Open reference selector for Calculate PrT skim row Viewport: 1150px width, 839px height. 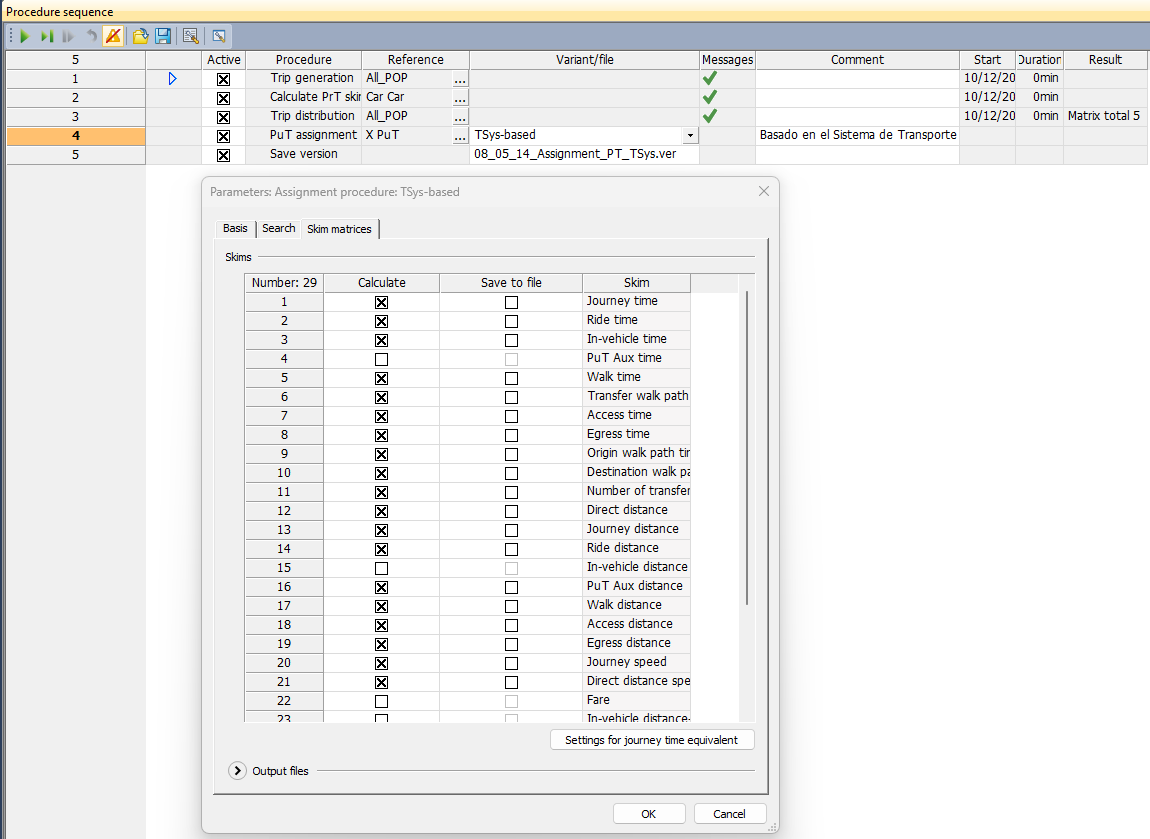pos(460,98)
